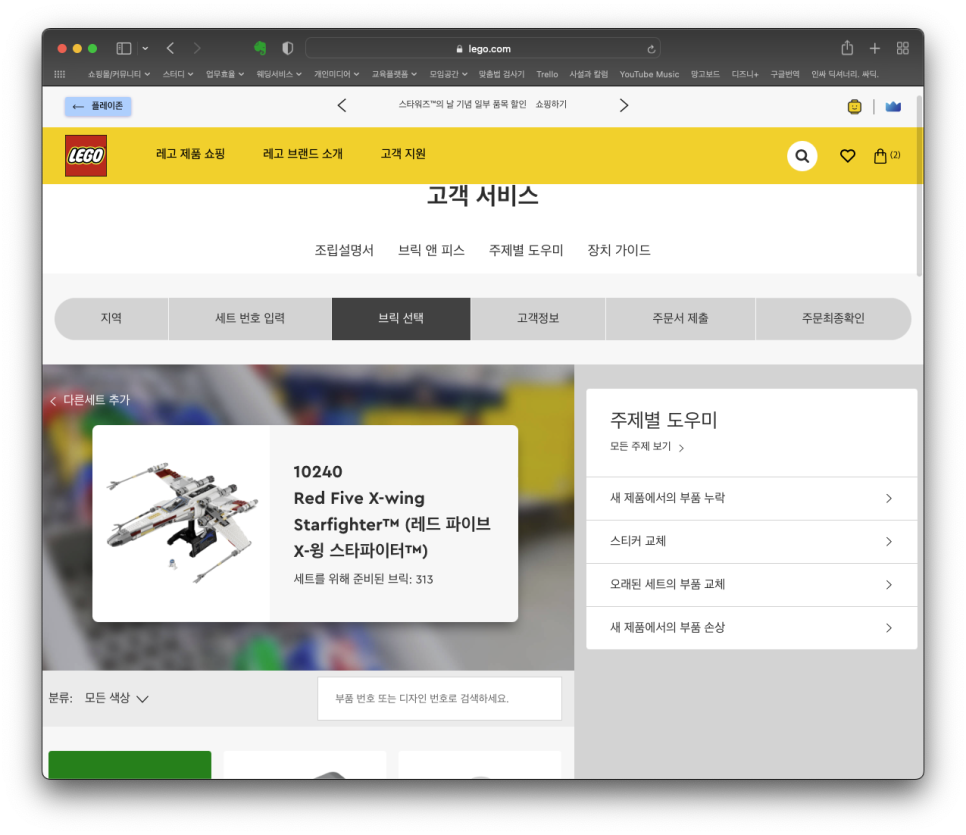Go to 지역 step
The image size is (966, 835).
tap(112, 319)
